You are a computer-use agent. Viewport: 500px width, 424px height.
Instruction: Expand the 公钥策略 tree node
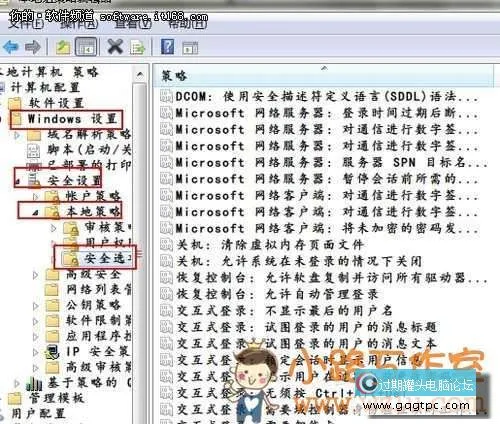pos(35,305)
